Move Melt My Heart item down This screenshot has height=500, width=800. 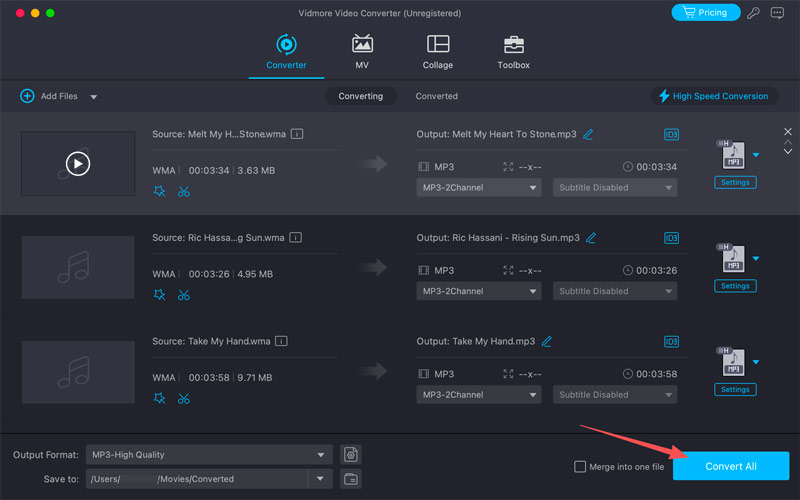click(788, 152)
